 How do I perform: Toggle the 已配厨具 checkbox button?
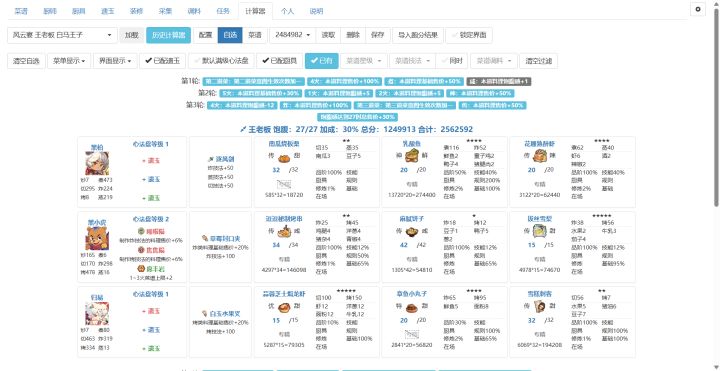click(x=279, y=61)
